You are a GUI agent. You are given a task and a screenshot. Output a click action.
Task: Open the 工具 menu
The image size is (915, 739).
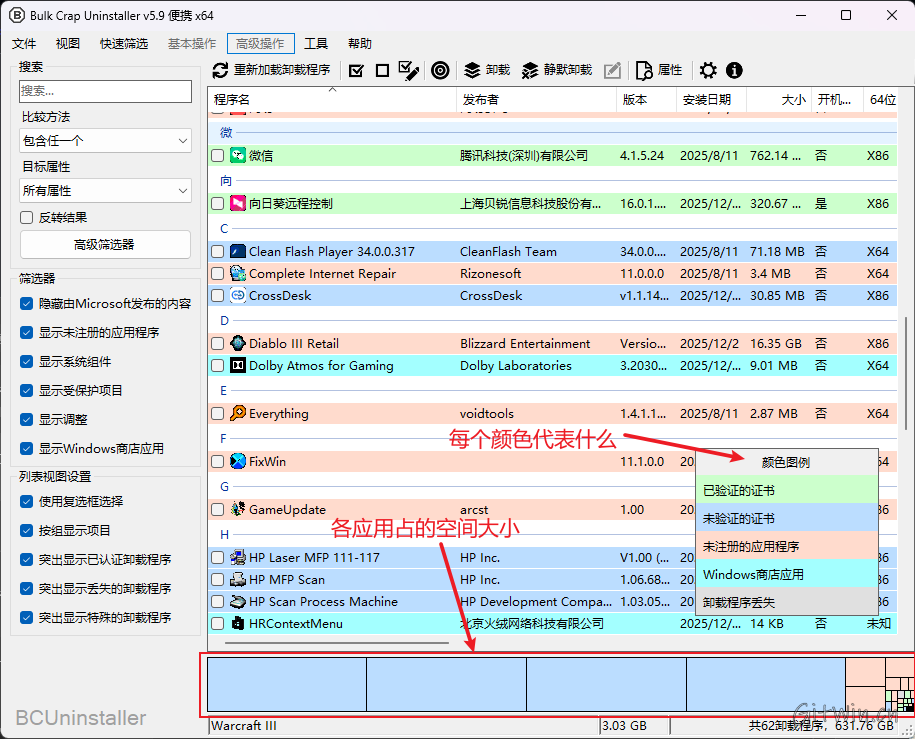click(316, 44)
